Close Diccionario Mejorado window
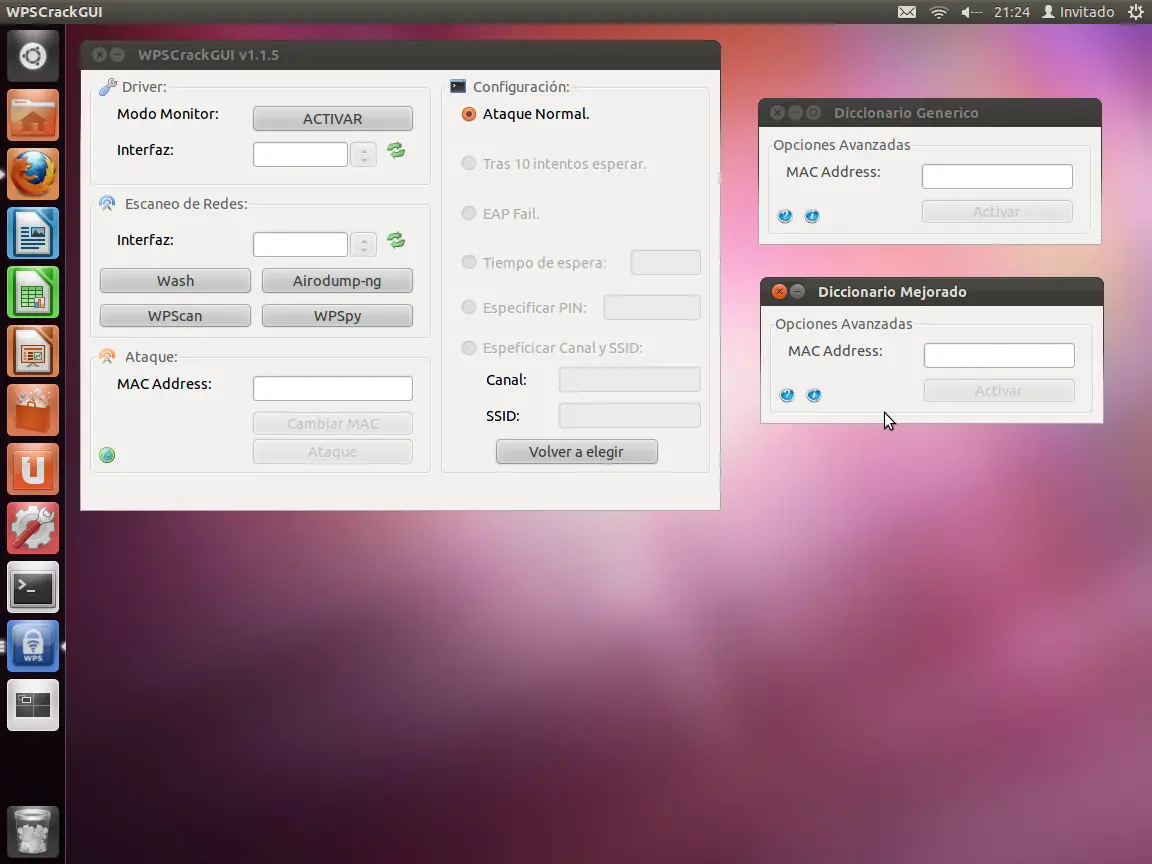The image size is (1152, 864). click(x=779, y=292)
